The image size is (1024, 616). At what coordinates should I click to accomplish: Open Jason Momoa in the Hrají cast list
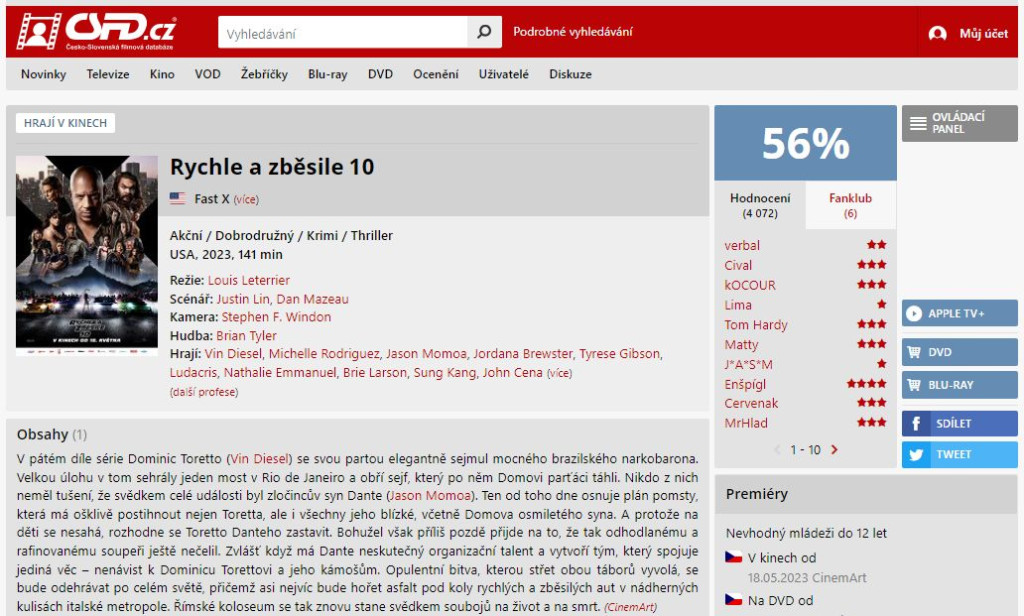coord(426,353)
